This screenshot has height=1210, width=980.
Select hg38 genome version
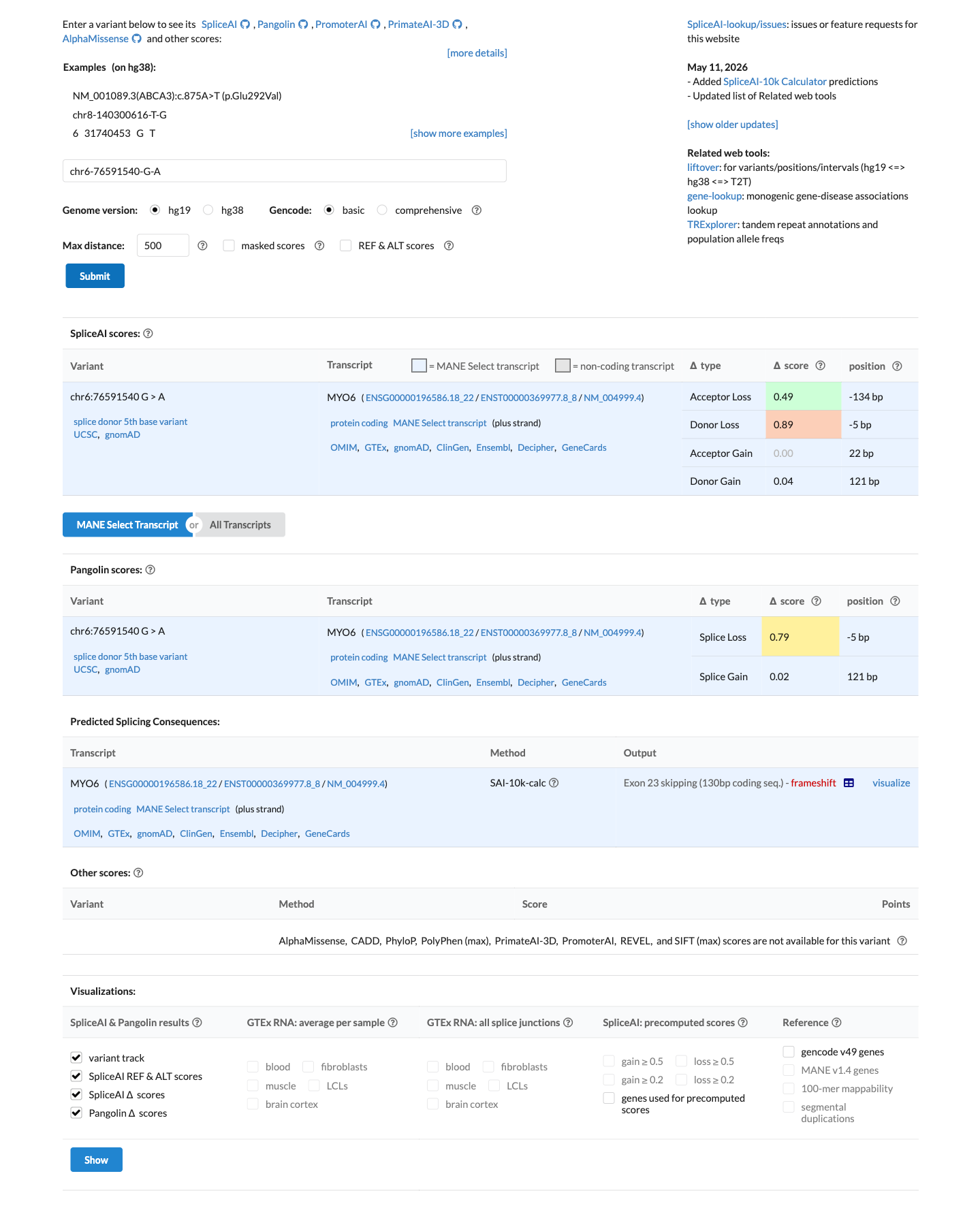coord(208,210)
